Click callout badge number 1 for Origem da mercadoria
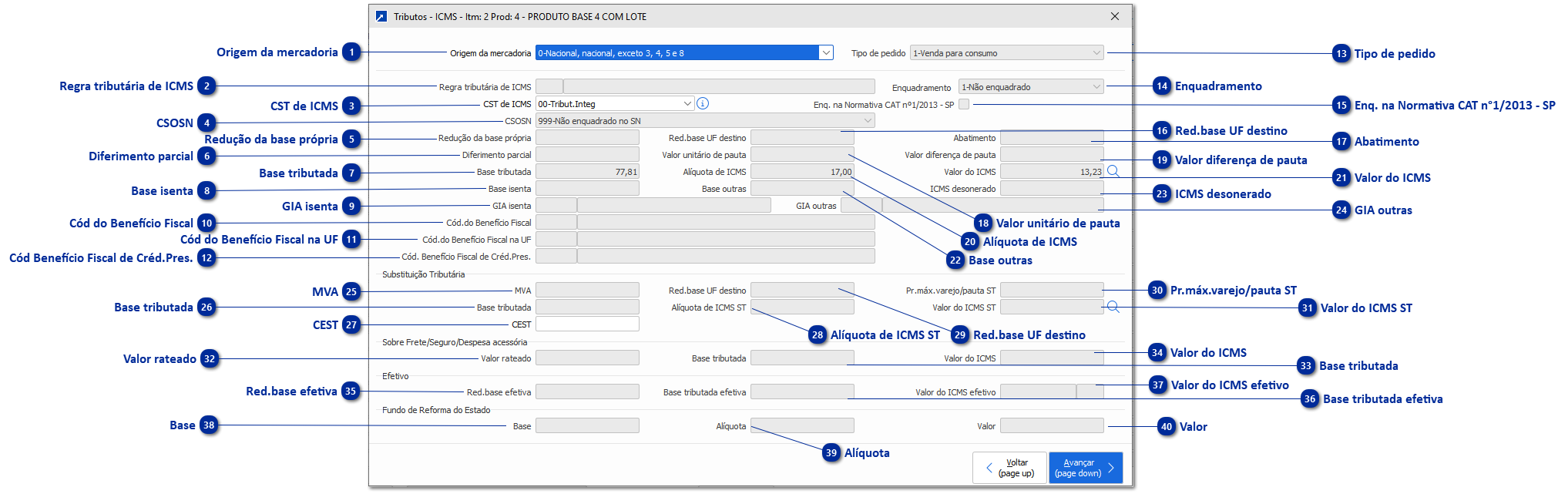The image size is (1568, 494). tap(352, 52)
